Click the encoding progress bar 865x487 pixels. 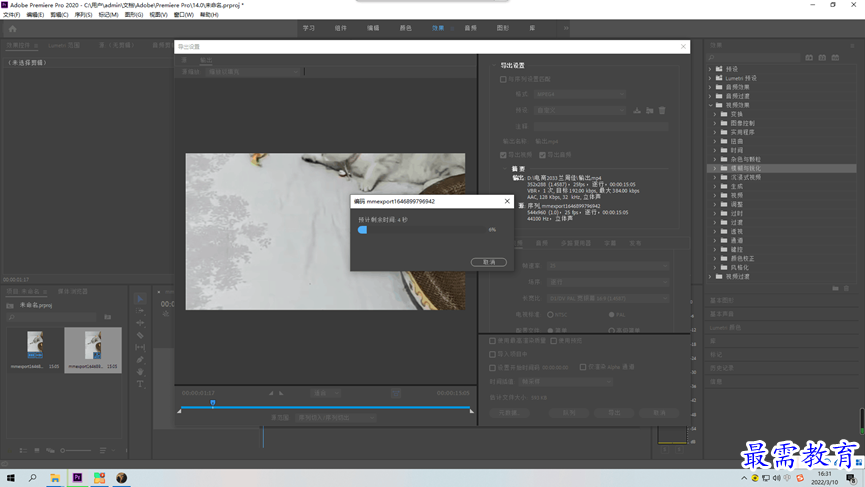click(x=421, y=229)
